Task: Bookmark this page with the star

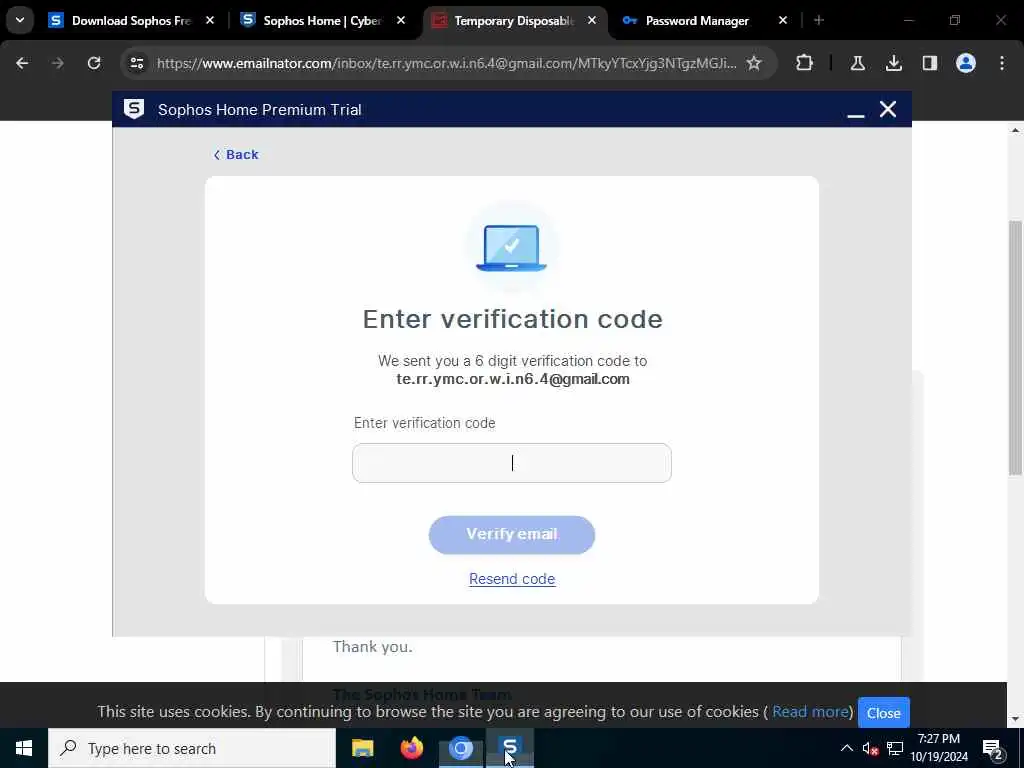Action: [x=754, y=63]
